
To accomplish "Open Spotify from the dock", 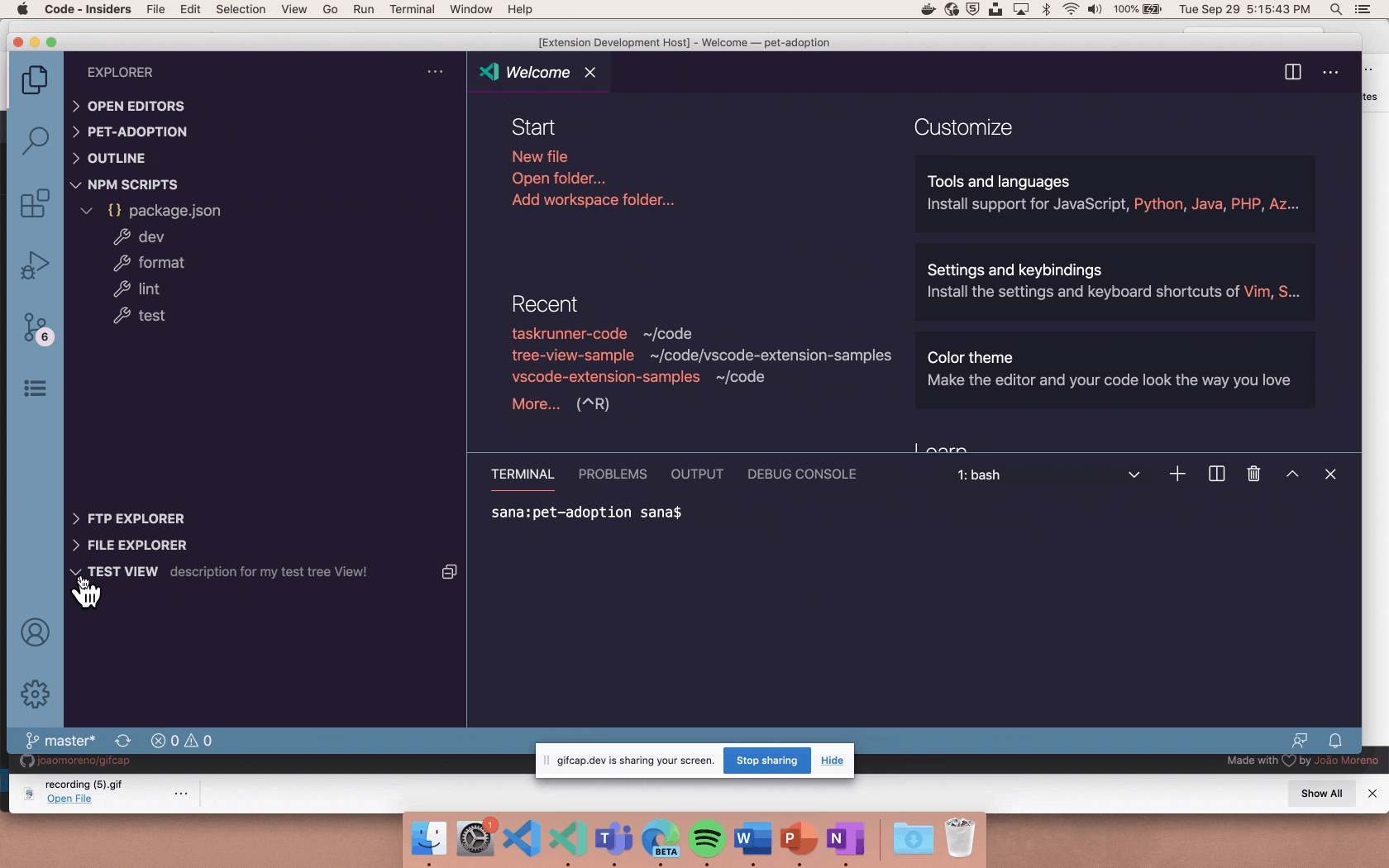I will [706, 838].
